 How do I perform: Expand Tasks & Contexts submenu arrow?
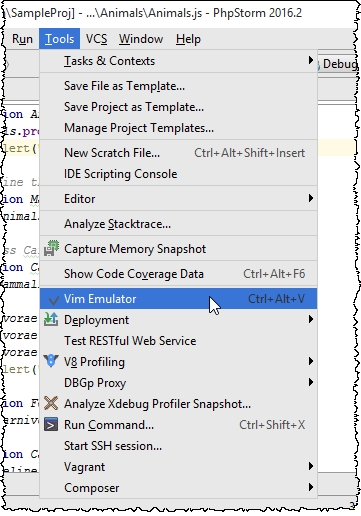311,61
